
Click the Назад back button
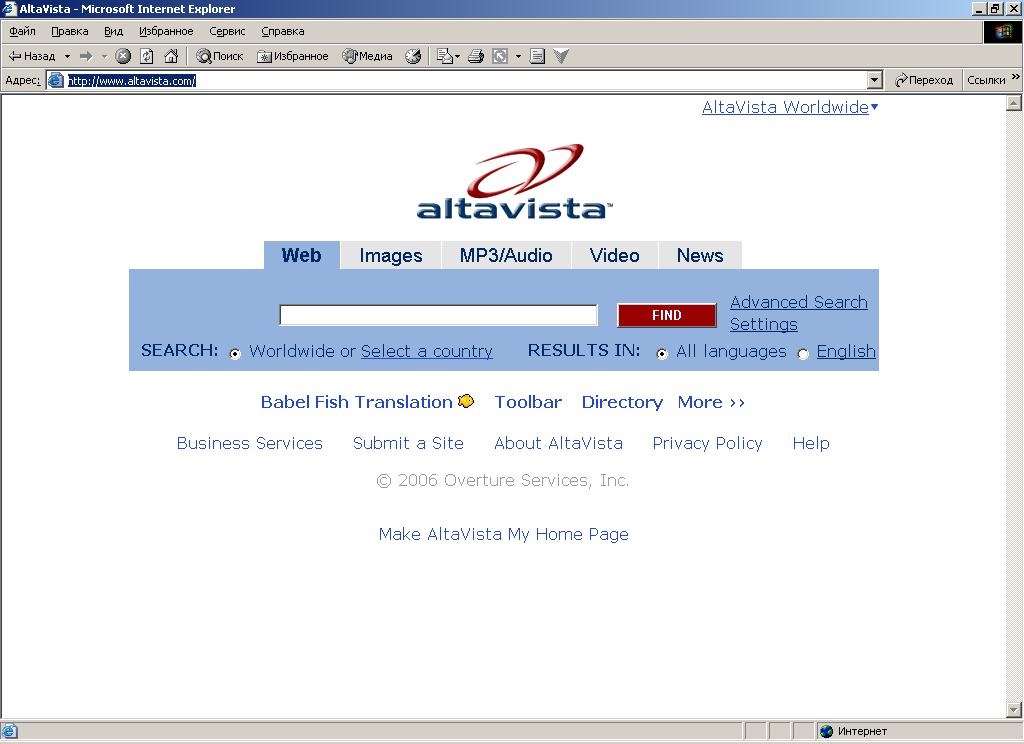click(x=31, y=56)
